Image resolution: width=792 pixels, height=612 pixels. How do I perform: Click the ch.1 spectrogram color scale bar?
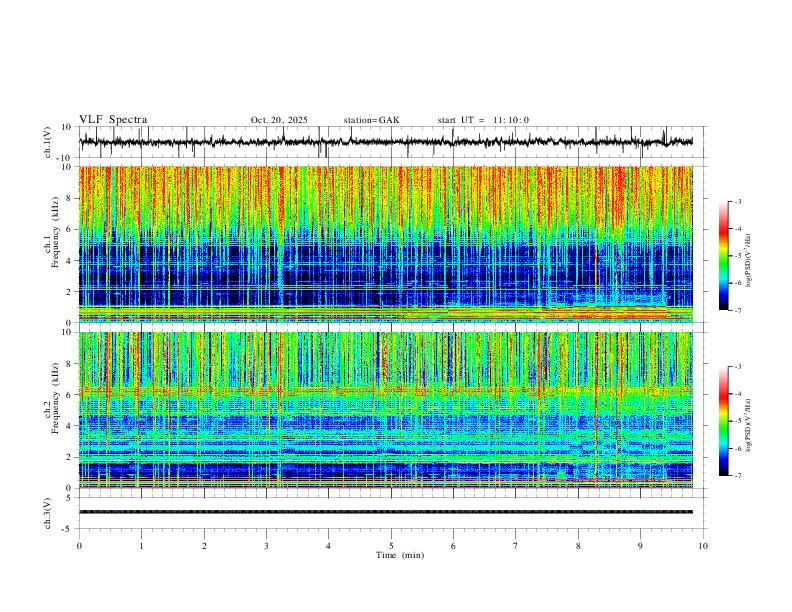point(723,256)
